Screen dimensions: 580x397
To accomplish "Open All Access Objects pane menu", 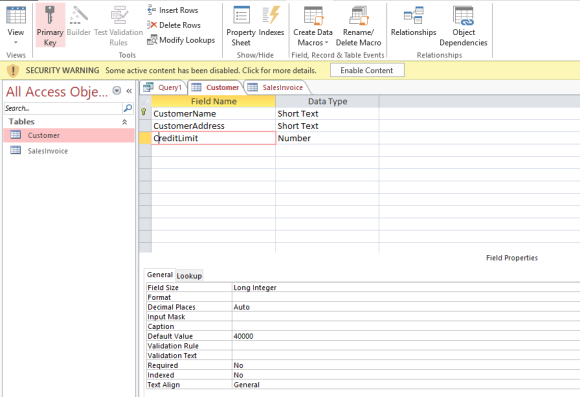I will coord(117,91).
